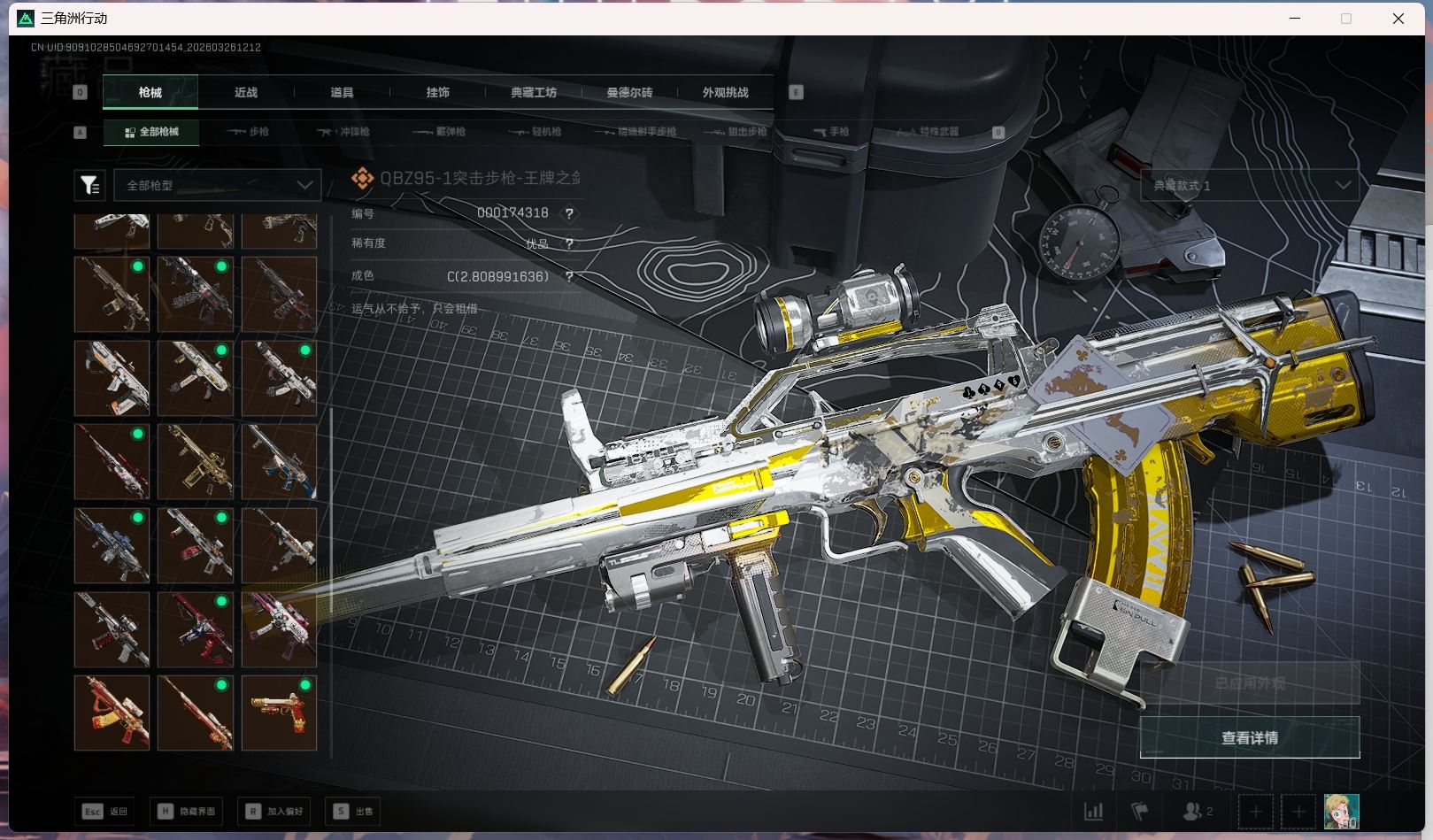1433x840 pixels.
Task: Expand the 全部枪型 dropdown
Action: coord(218,185)
